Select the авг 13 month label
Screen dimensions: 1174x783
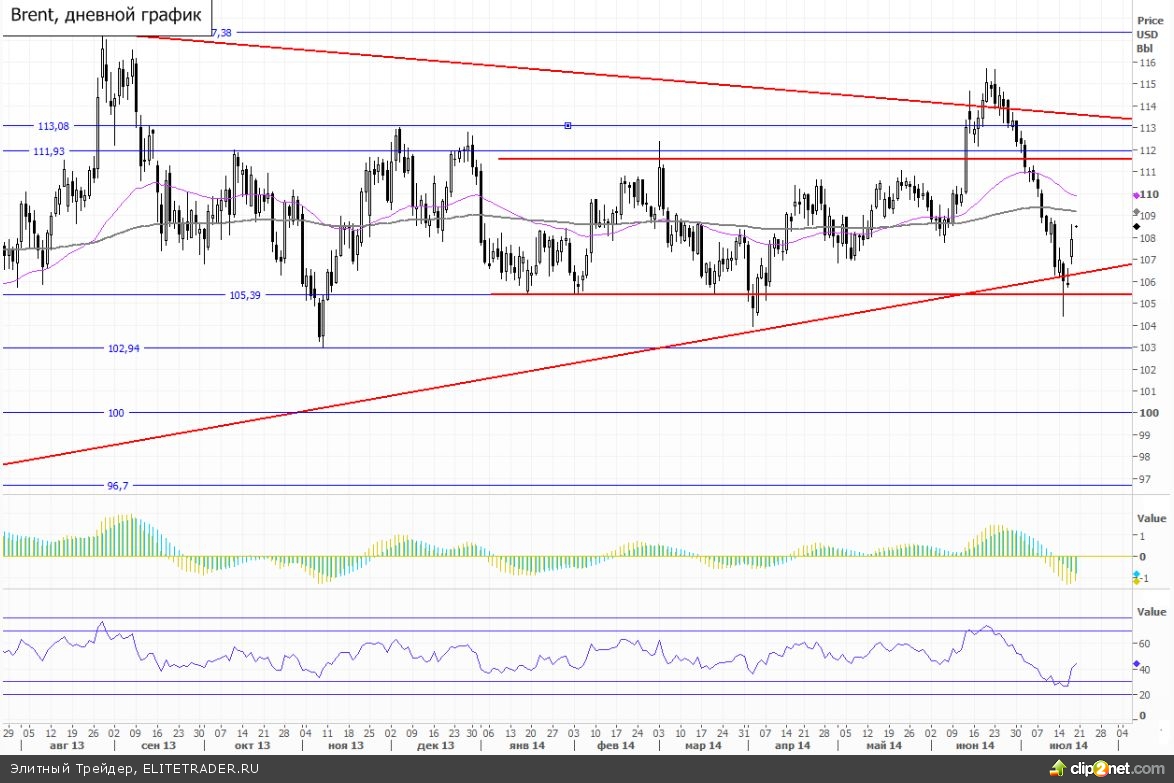[x=67, y=746]
